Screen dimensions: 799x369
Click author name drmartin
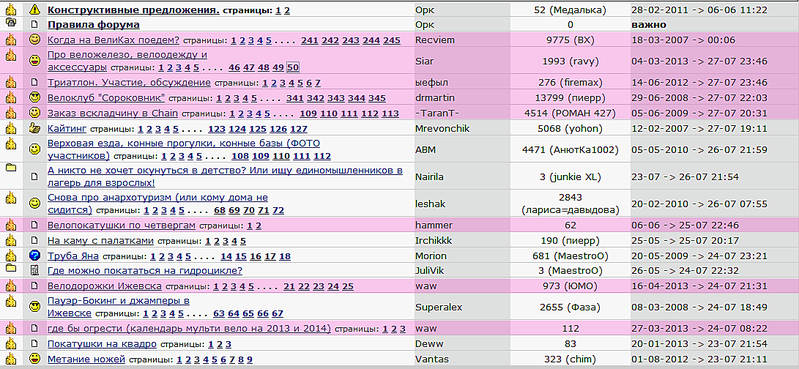click(435, 97)
